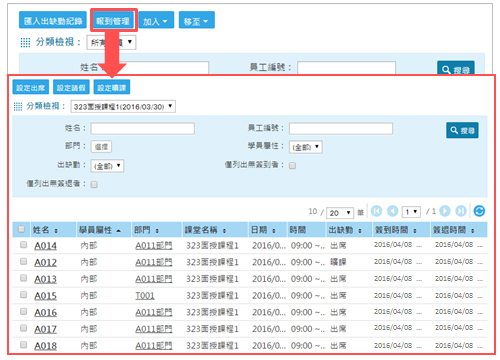Open the upper 分類檢視 dropdown

(111, 43)
